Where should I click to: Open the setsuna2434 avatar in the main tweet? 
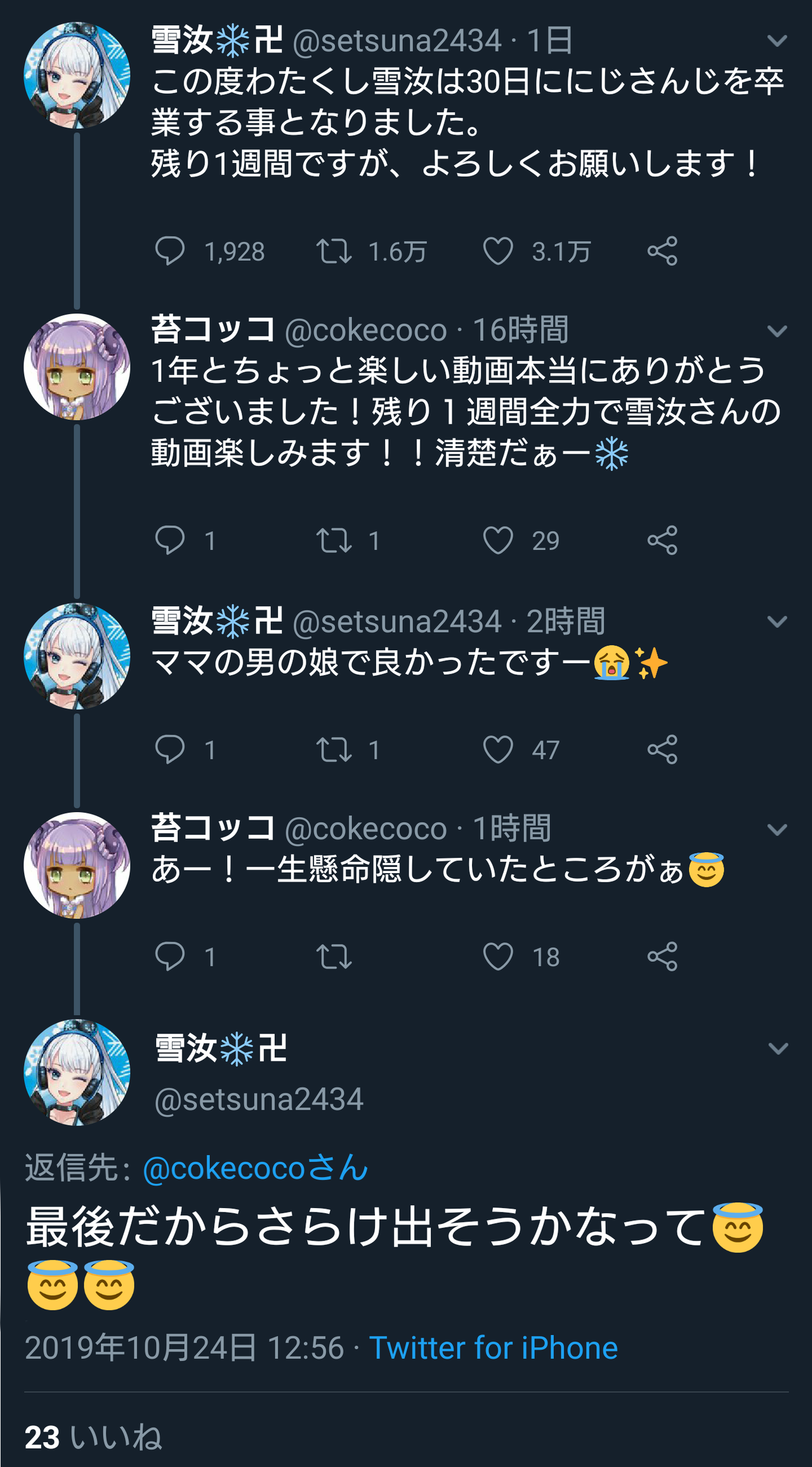[77, 1072]
